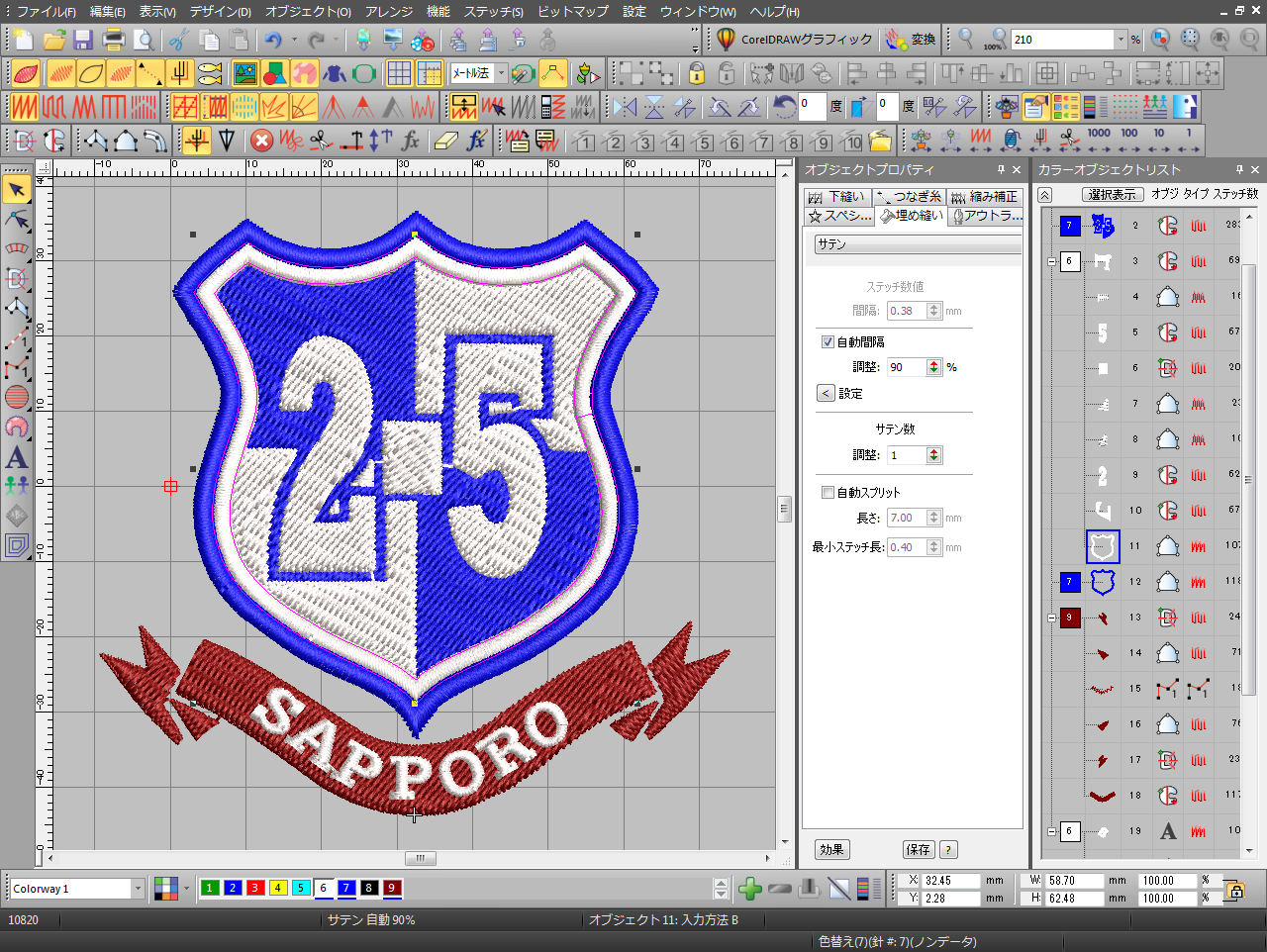The width and height of the screenshot is (1267, 952).
Task: Select the first satin zigzag stitch icon
Action: 24,107
